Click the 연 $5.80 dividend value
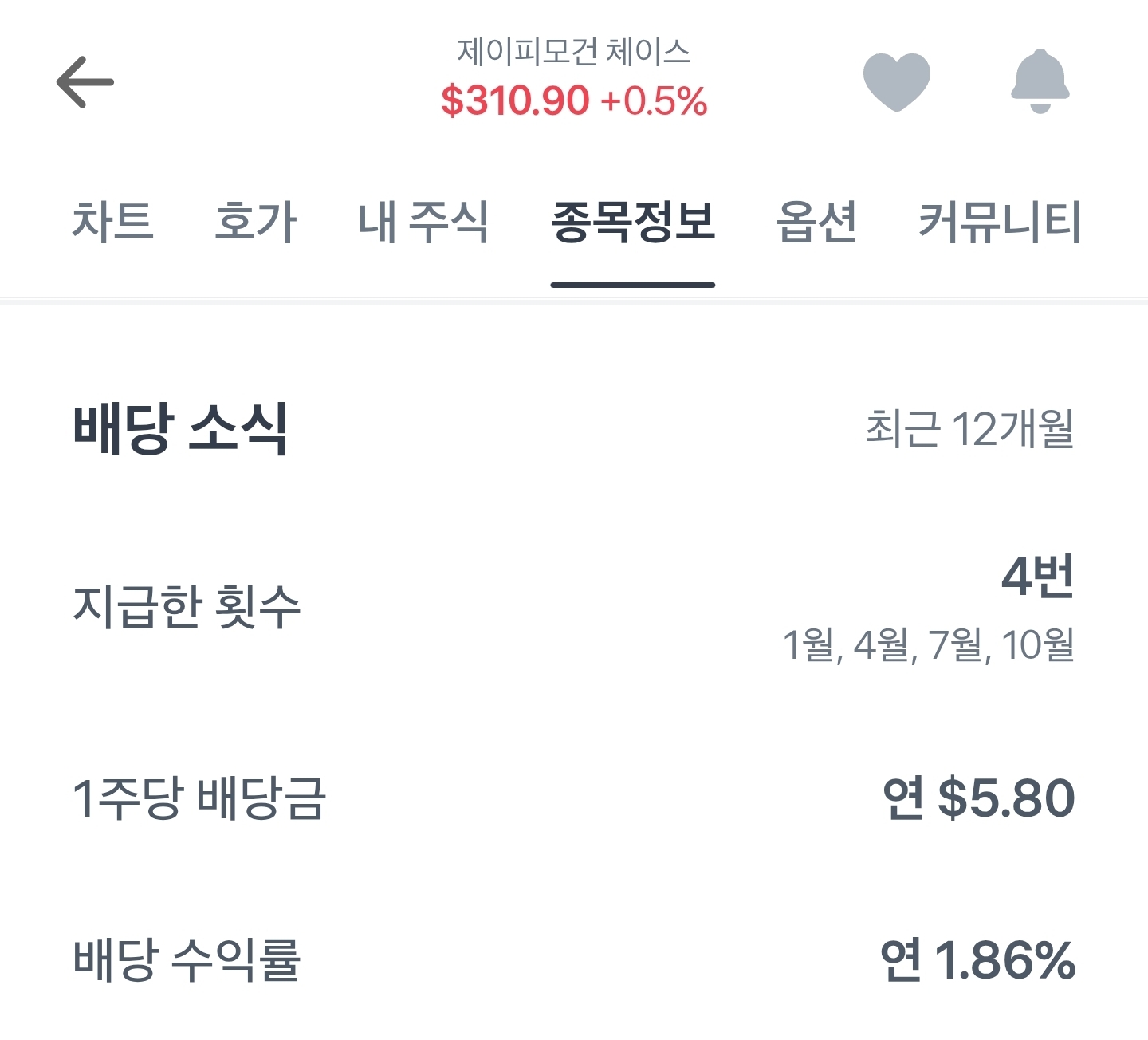Image resolution: width=1148 pixels, height=1040 pixels. (979, 798)
